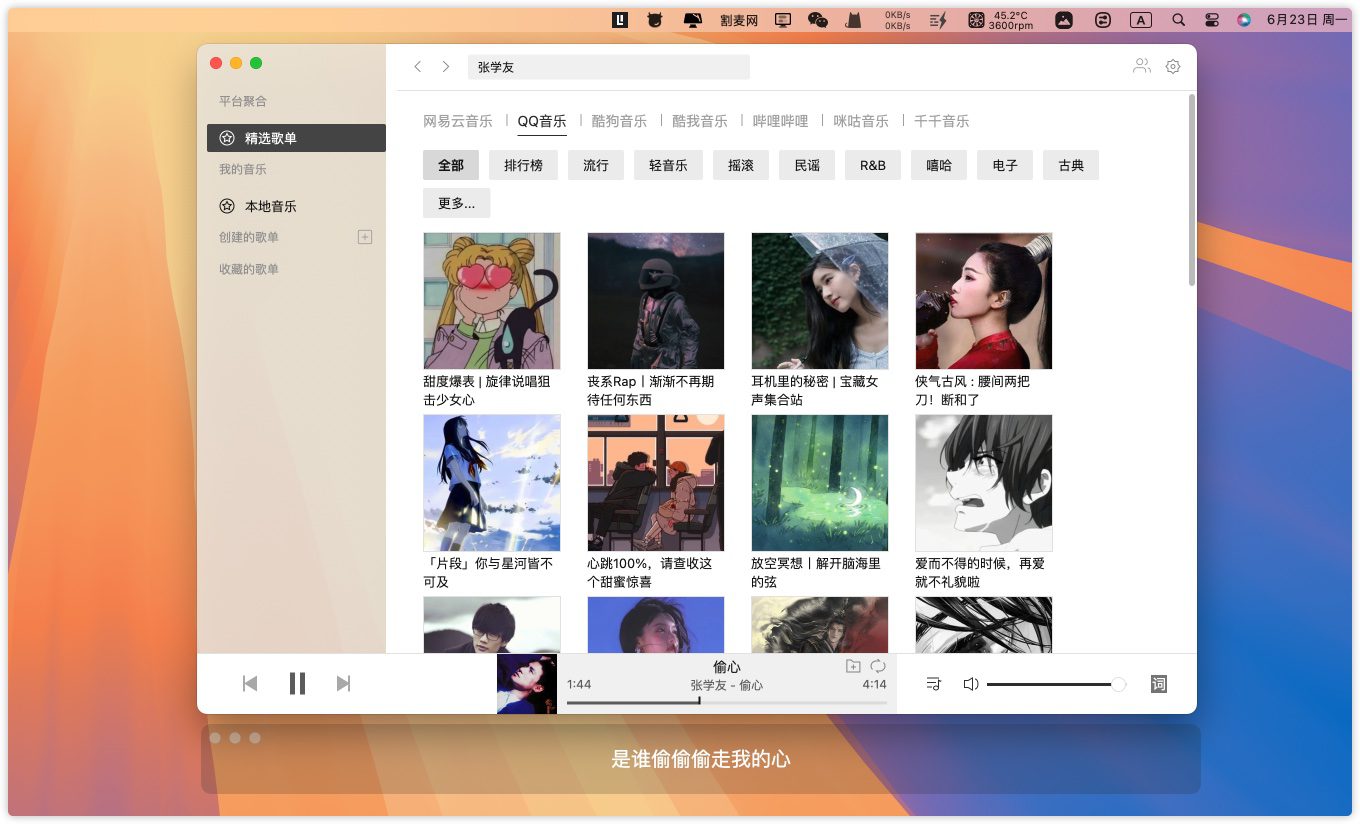
Task: Select the 流行 category filter
Action: 596,165
